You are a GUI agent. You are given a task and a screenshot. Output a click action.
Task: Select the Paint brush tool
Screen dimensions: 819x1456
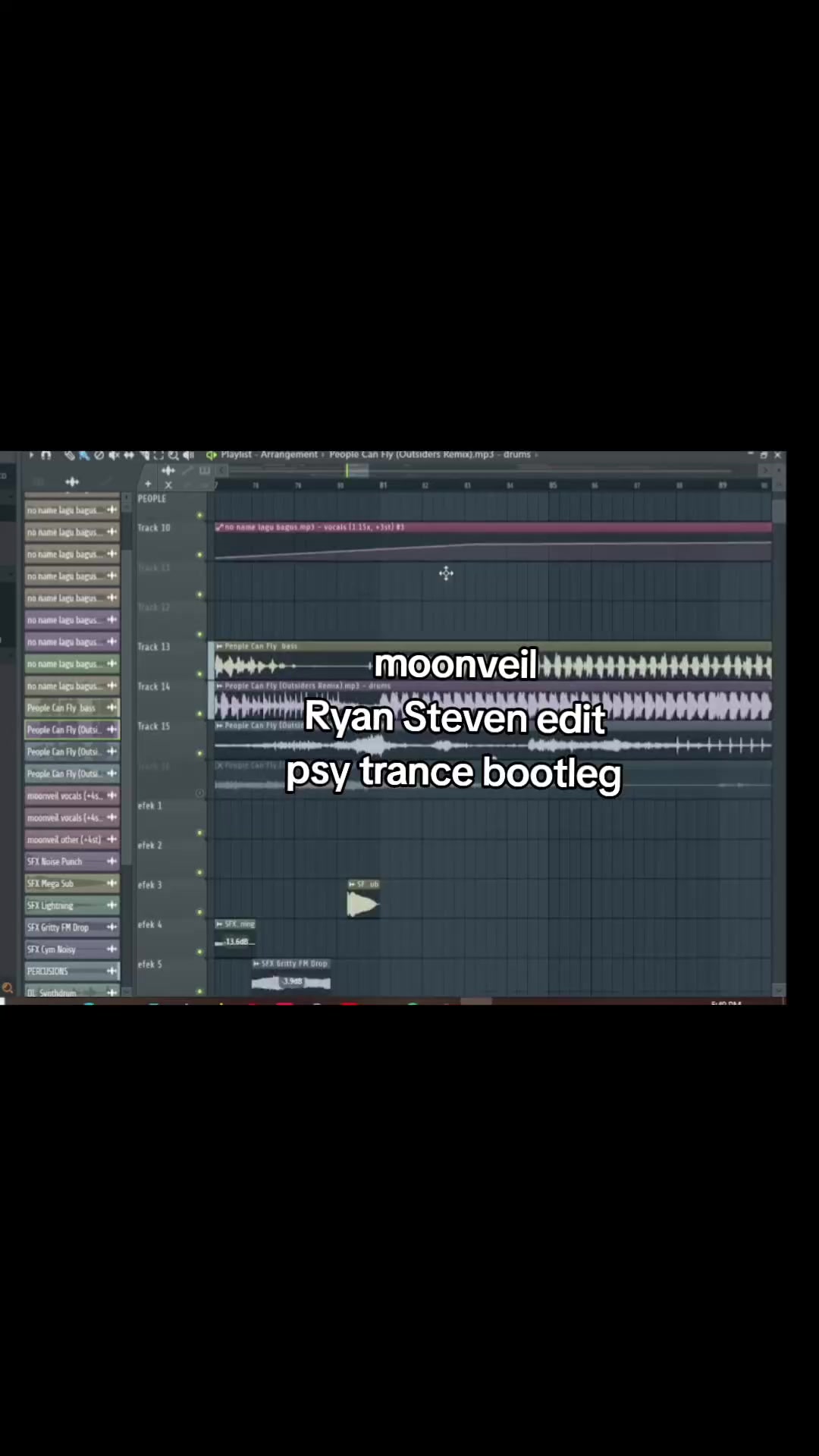pyautogui.click(x=84, y=455)
